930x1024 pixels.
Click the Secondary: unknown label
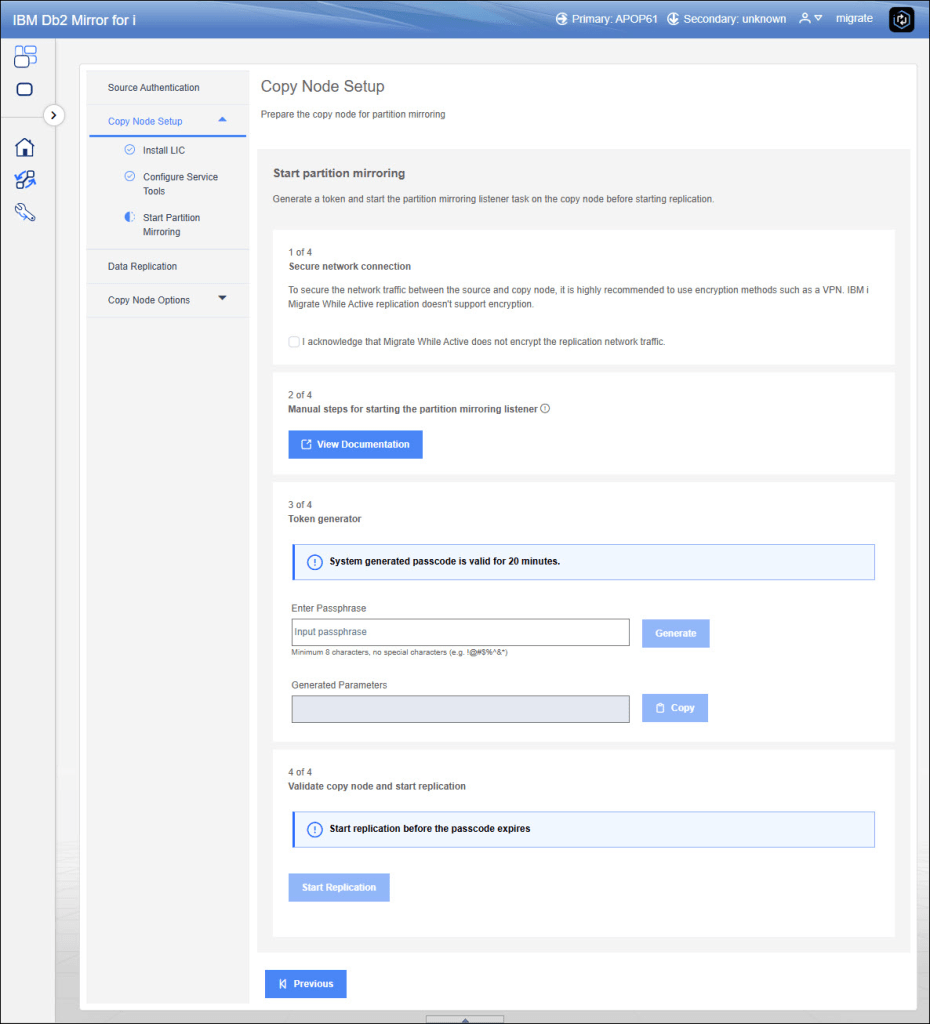(735, 19)
